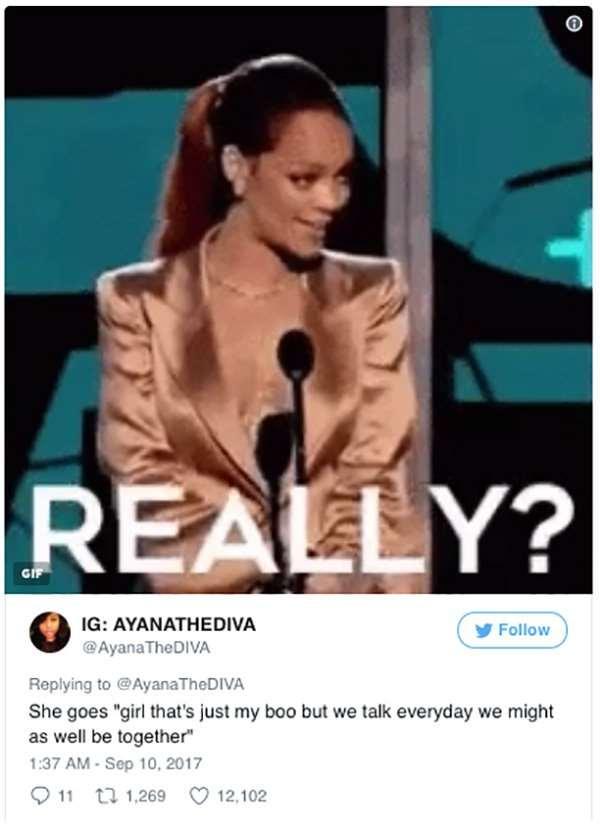The width and height of the screenshot is (600, 831).
Task: View the 12,102 likes count
Action: coord(242,796)
